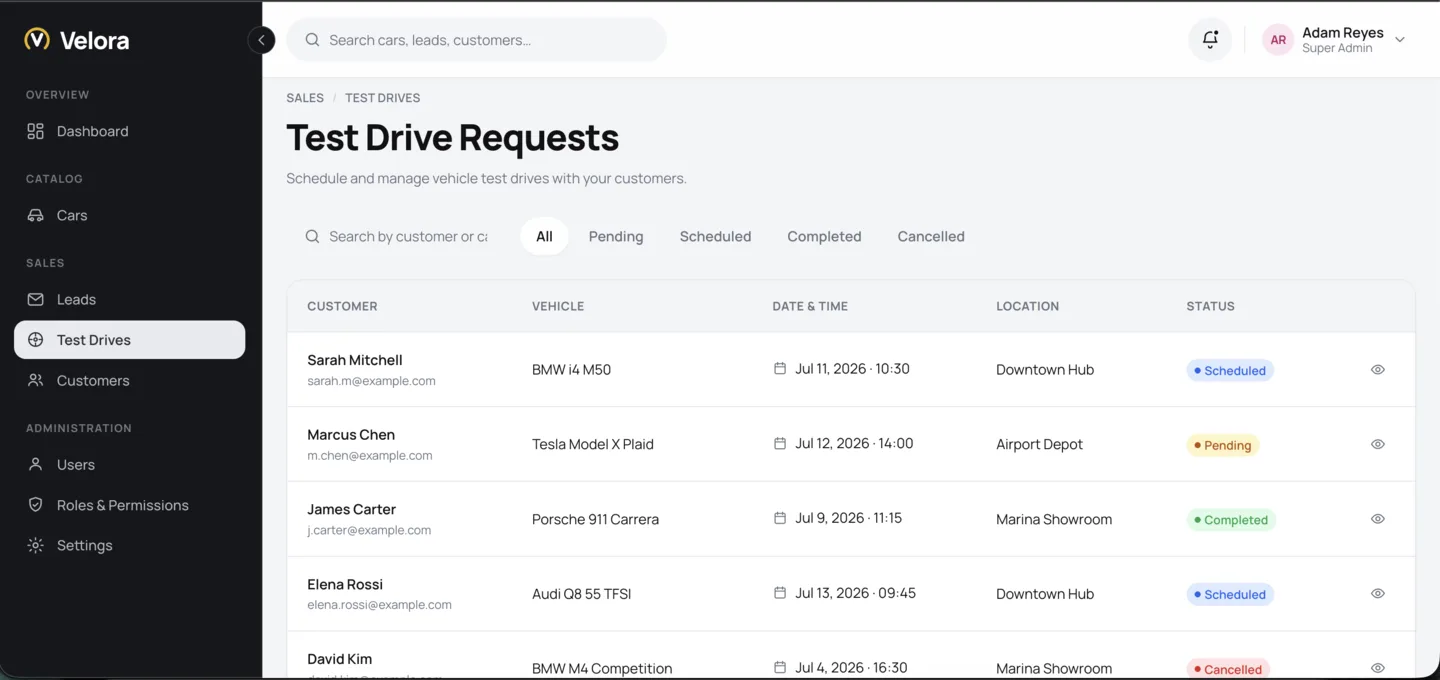Click the envelope icon beside Leads
The width and height of the screenshot is (1440, 680).
(x=35, y=299)
